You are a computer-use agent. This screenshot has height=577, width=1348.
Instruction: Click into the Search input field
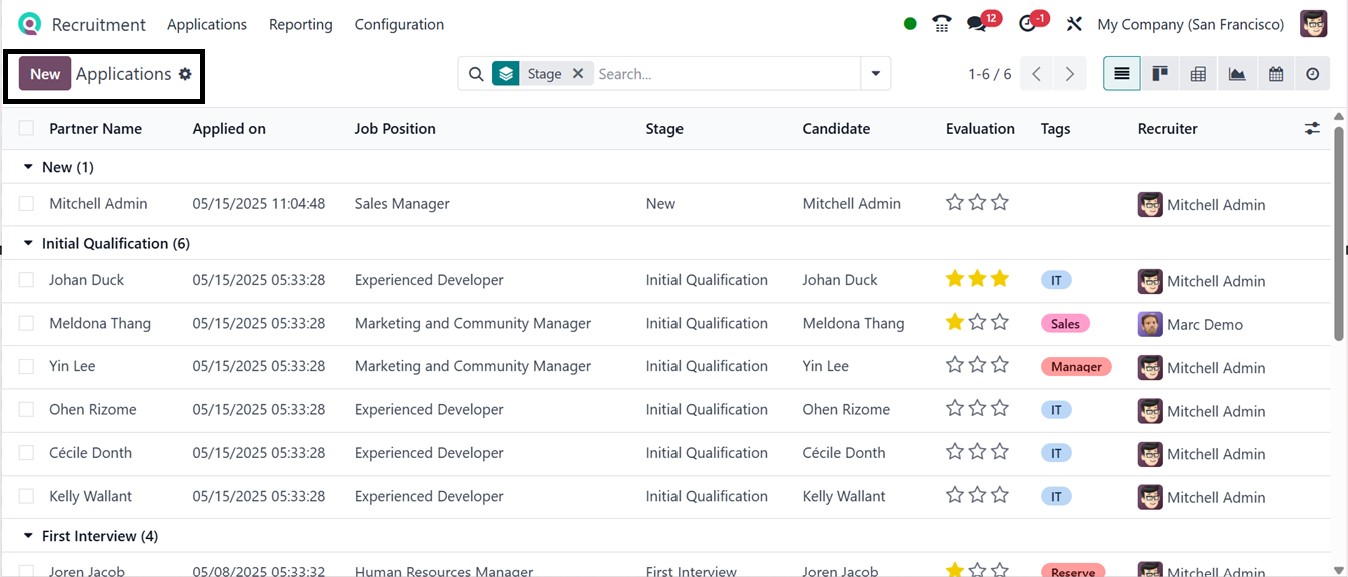click(x=725, y=74)
